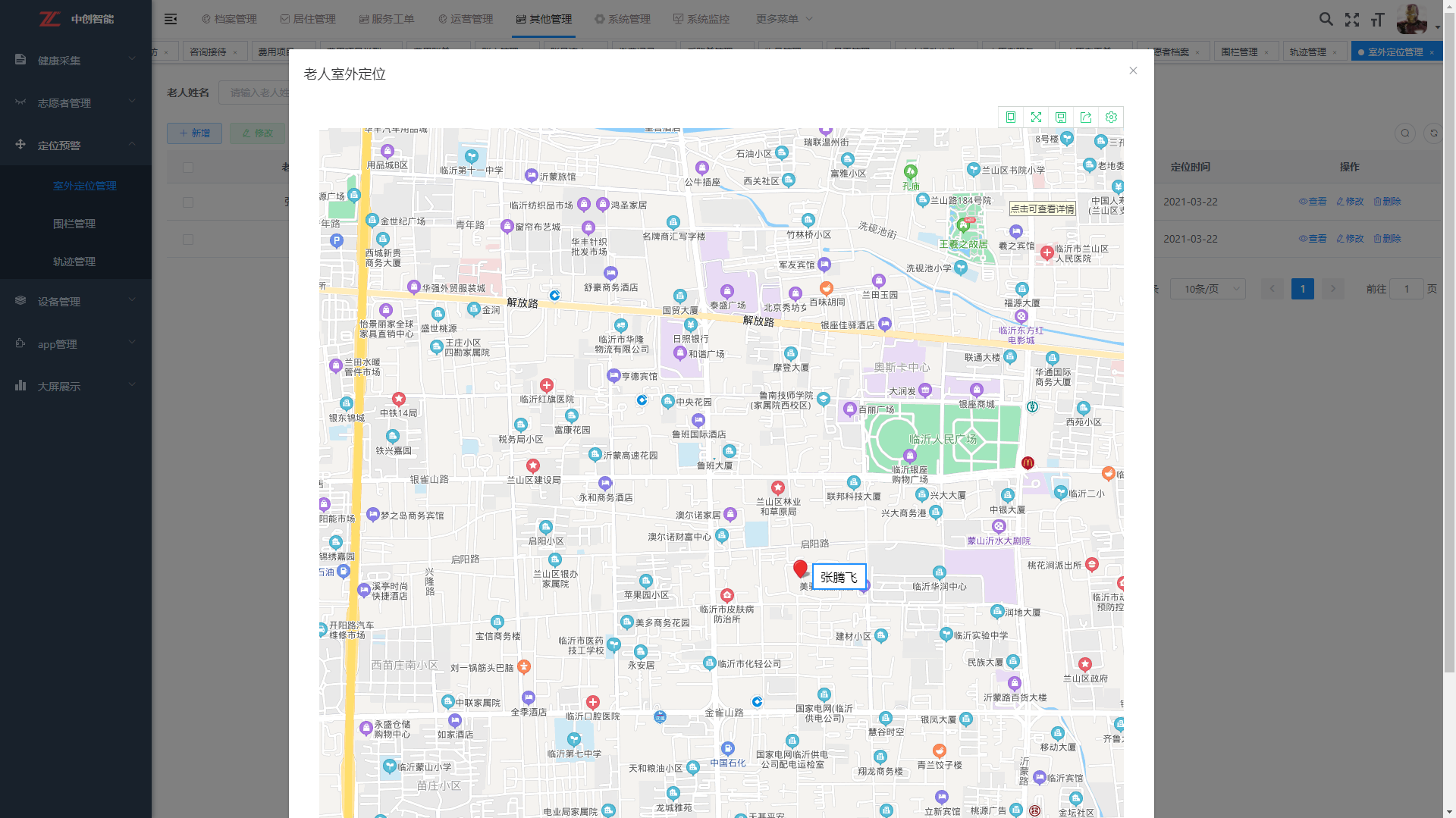The height and width of the screenshot is (818, 1456).
Task: Switch to the 轨迹管理 tab
Action: pyautogui.click(x=1308, y=52)
